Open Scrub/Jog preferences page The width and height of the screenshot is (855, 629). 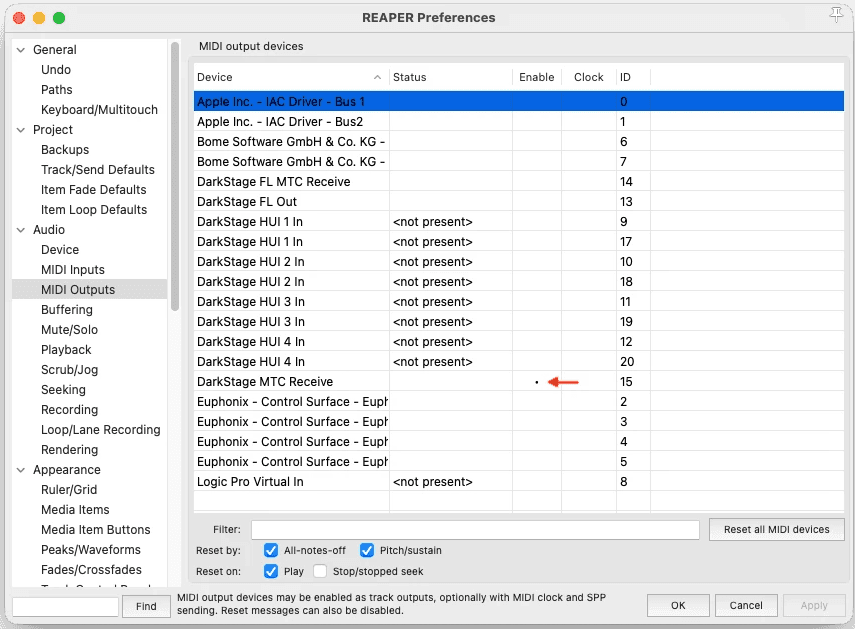pos(69,370)
